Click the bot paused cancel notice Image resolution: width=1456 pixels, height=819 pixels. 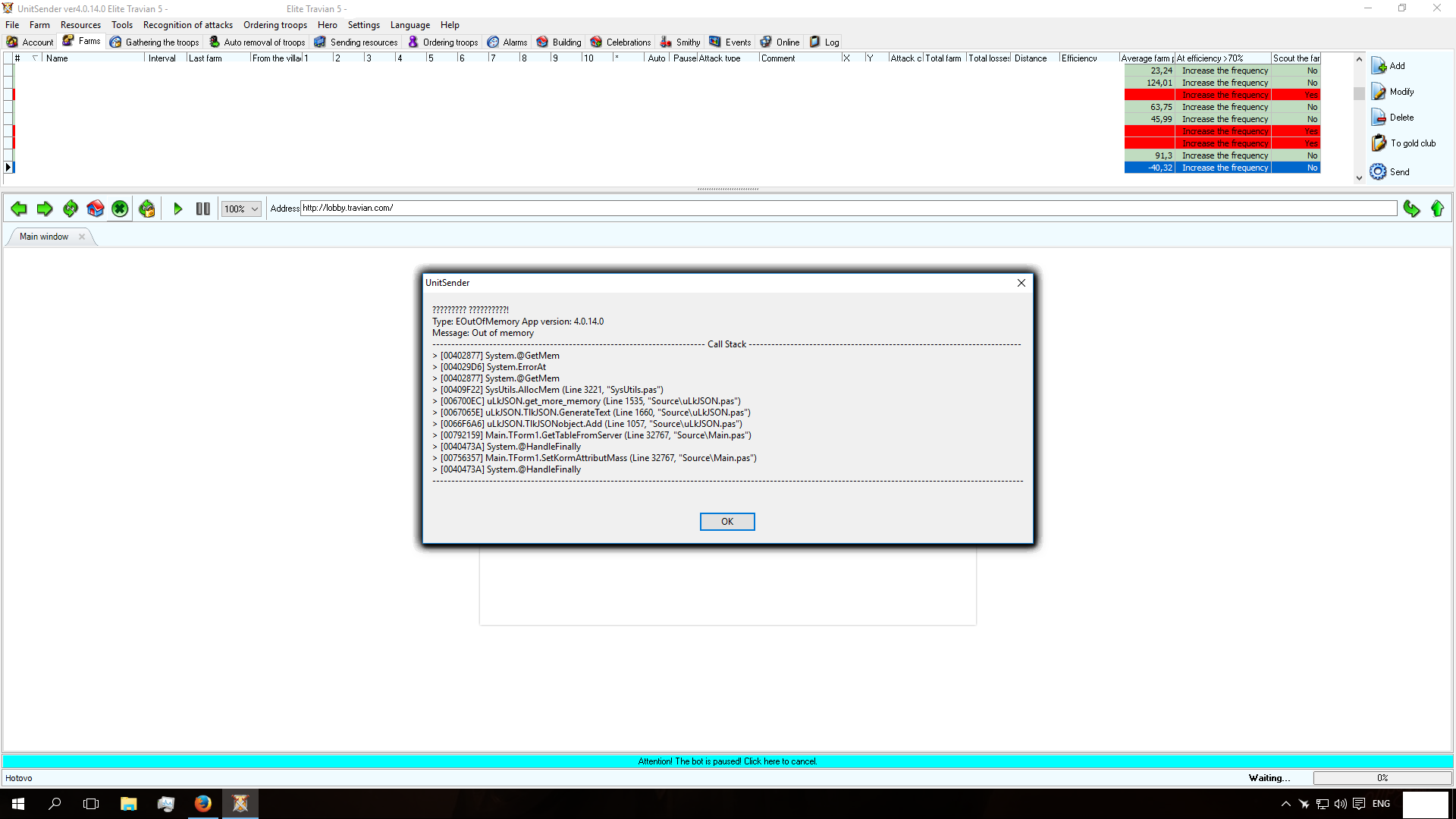(727, 761)
